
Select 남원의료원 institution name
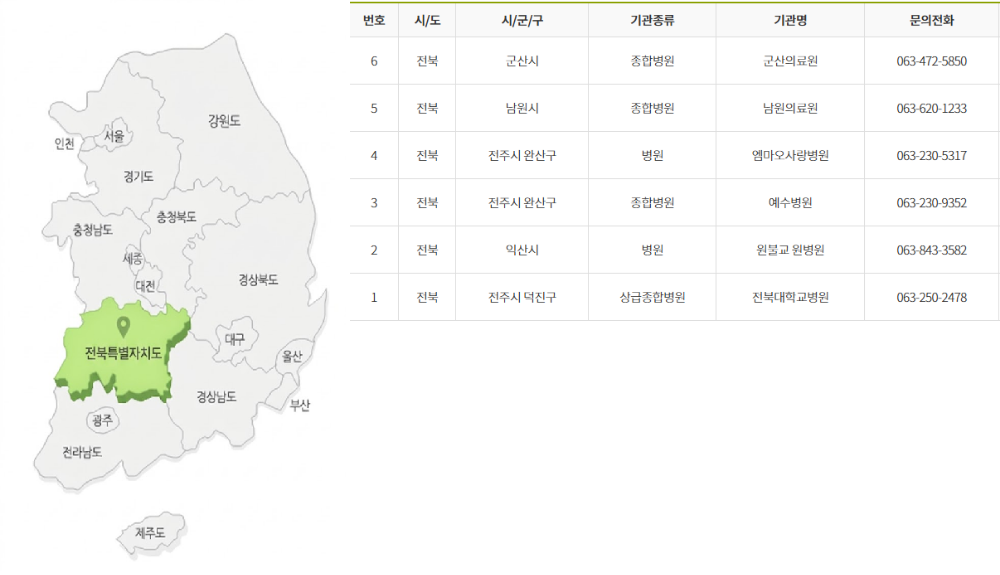[x=790, y=108]
